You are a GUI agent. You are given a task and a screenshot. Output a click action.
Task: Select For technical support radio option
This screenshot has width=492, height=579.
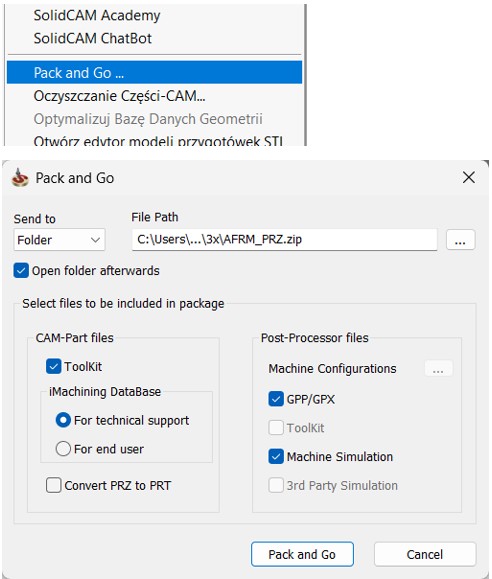[63, 420]
